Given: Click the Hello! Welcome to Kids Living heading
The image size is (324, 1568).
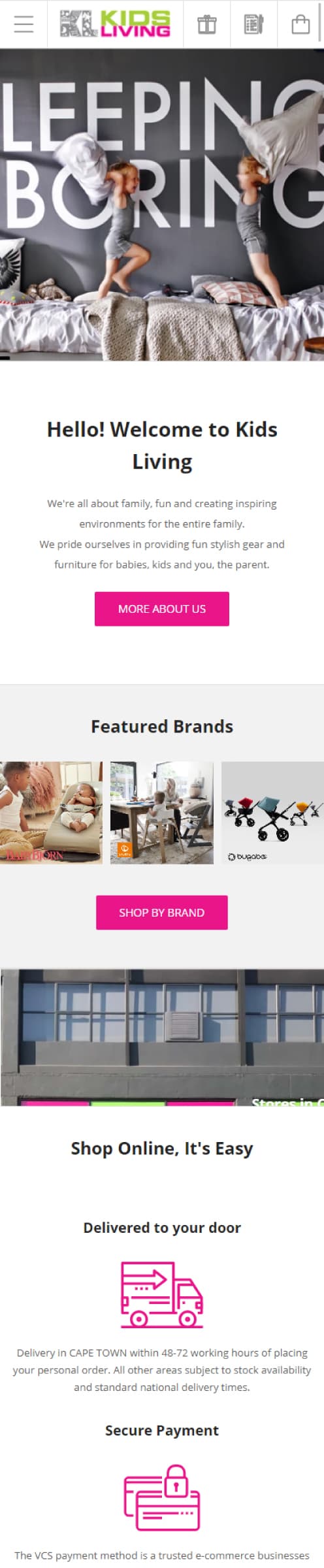Looking at the screenshot, I should pyautogui.click(x=162, y=446).
